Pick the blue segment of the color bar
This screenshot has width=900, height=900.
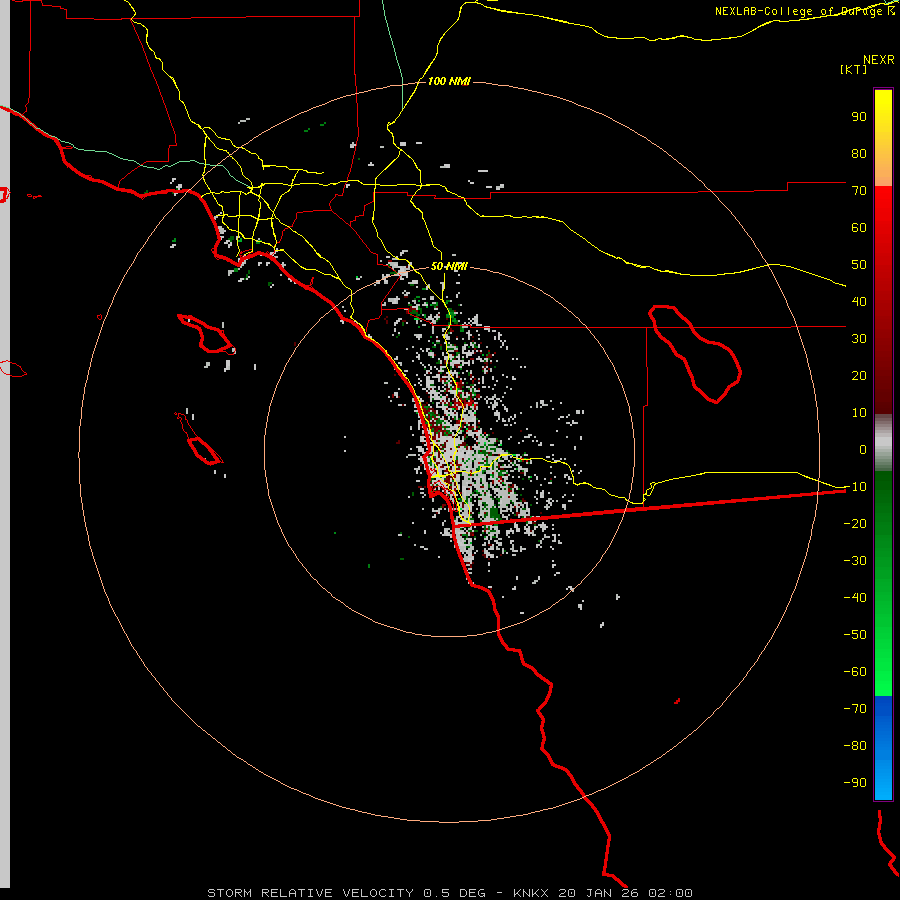pos(883,748)
